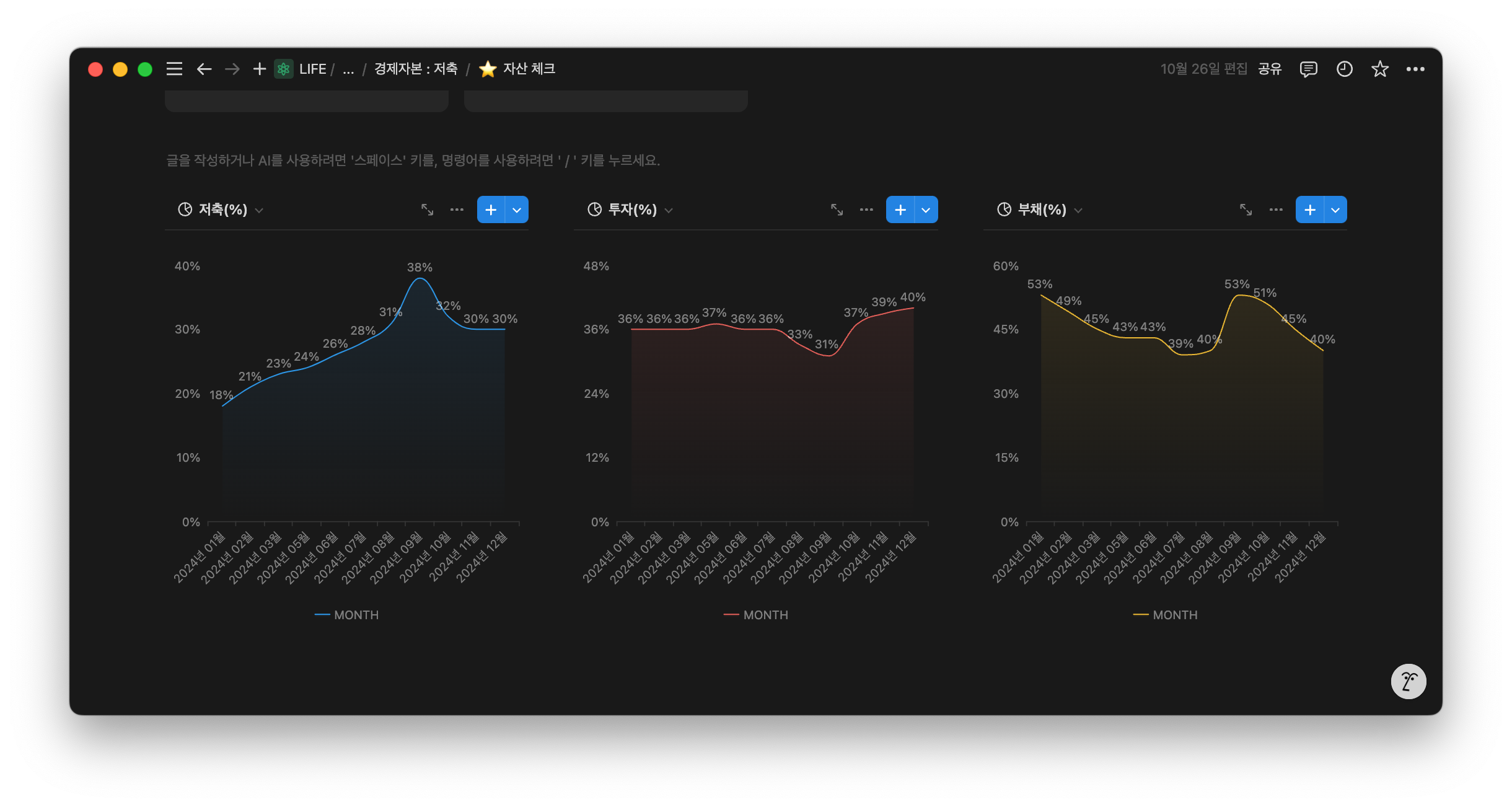Toggle the red MONTH legend series

756,615
